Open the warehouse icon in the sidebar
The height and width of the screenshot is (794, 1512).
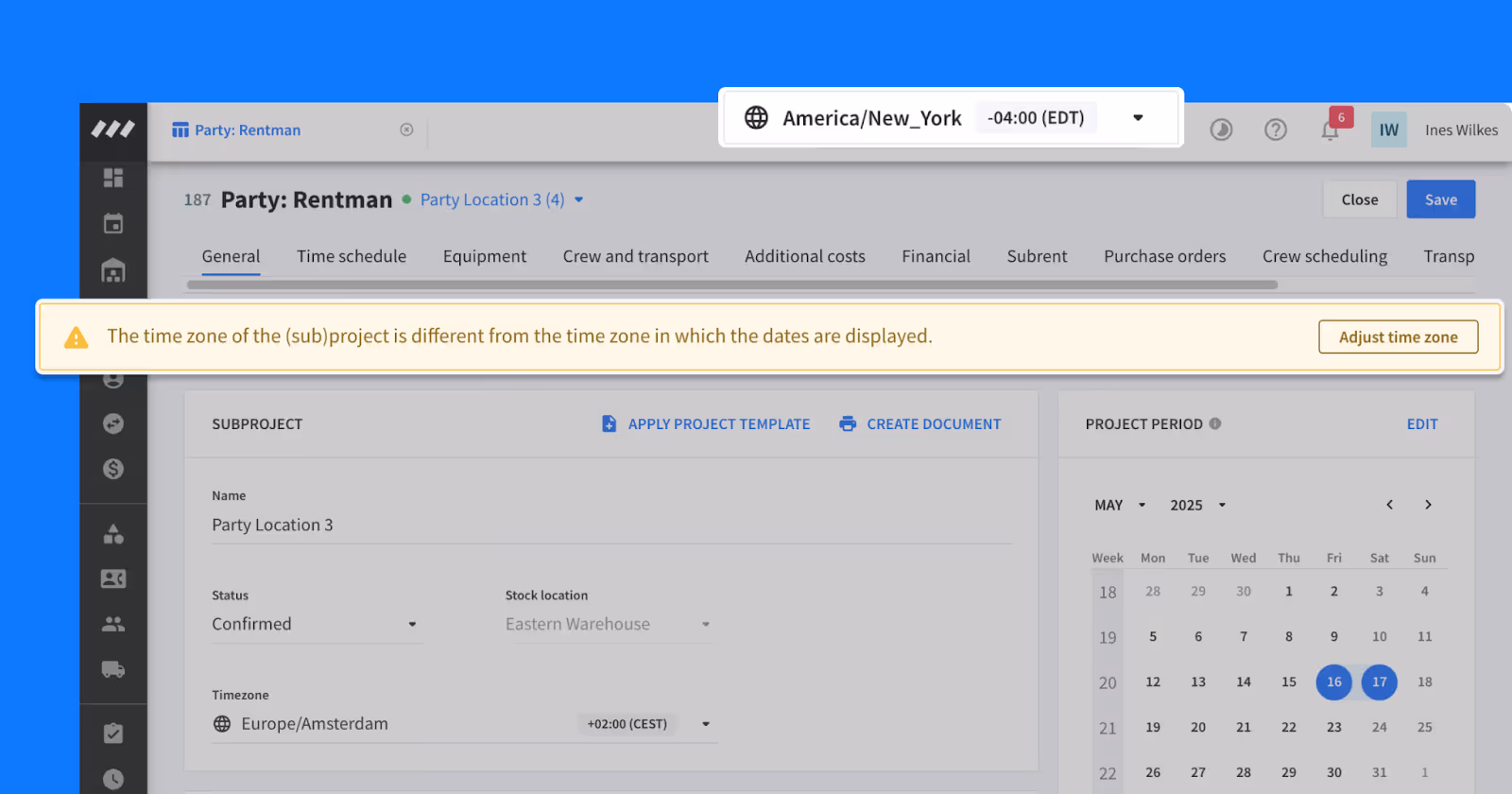(113, 270)
